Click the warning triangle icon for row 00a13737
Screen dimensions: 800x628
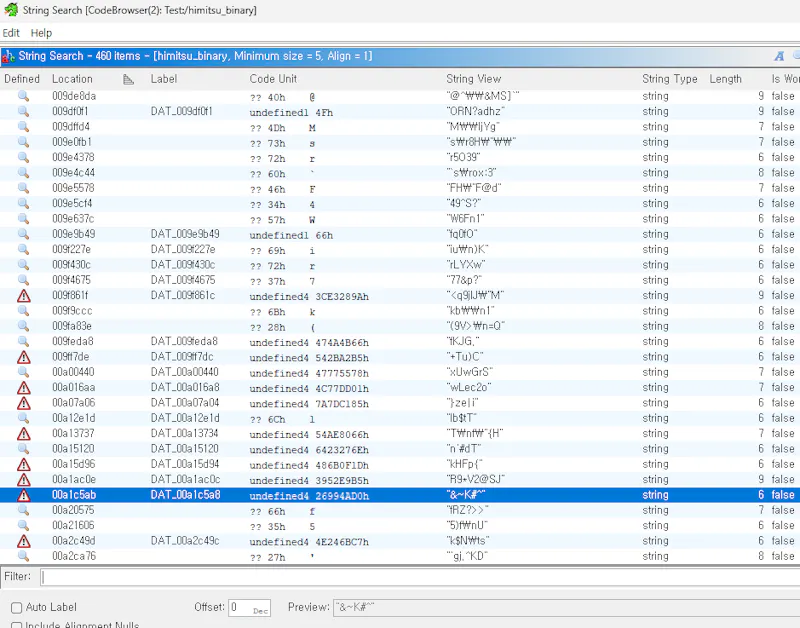(x=23, y=434)
